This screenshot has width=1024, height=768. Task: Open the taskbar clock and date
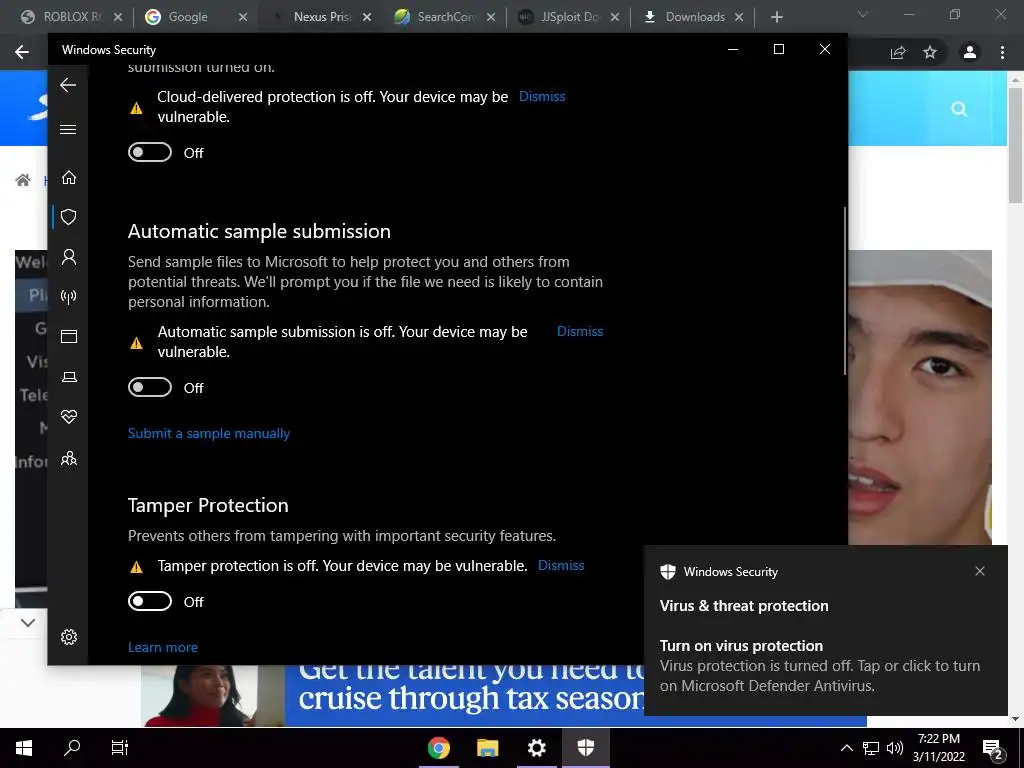coord(938,748)
